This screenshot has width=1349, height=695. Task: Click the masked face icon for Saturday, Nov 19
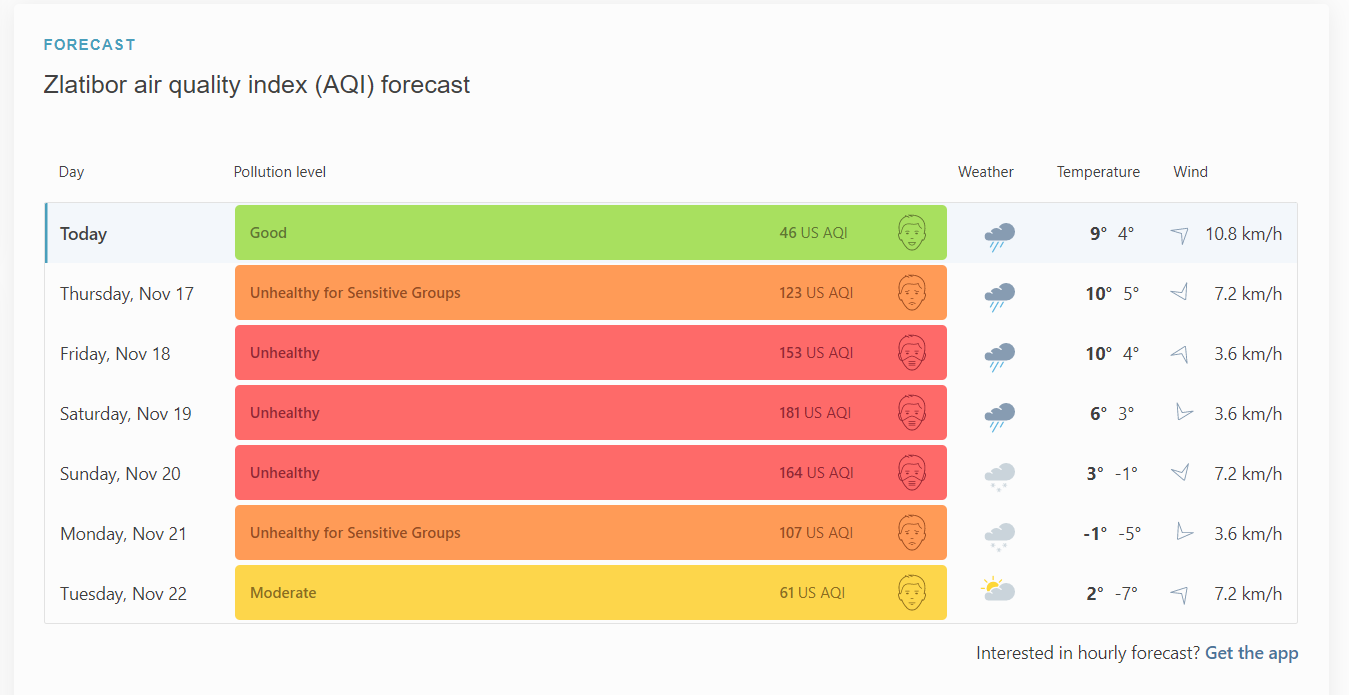pyautogui.click(x=911, y=413)
